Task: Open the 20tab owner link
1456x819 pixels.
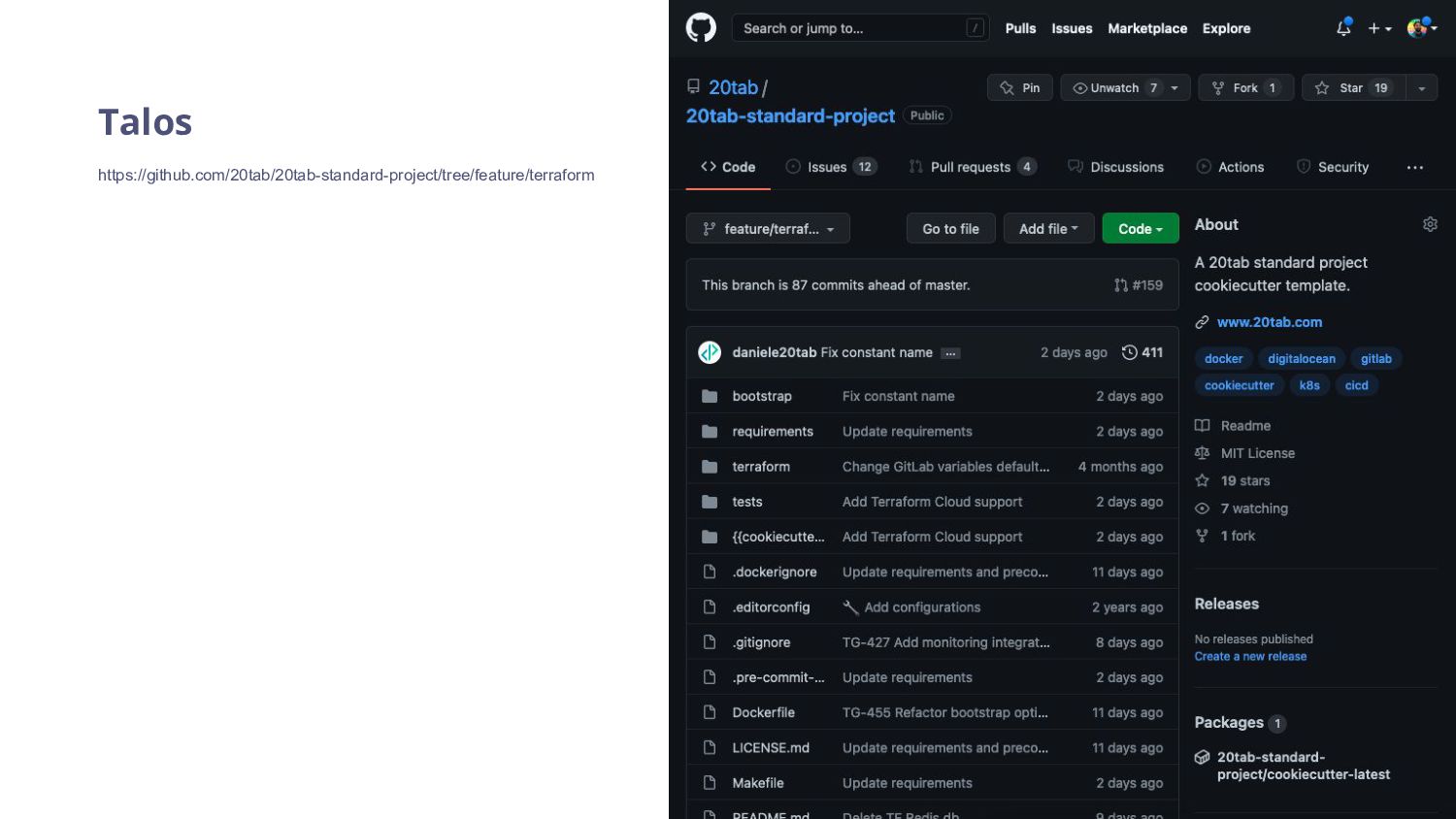Action: [x=733, y=87]
